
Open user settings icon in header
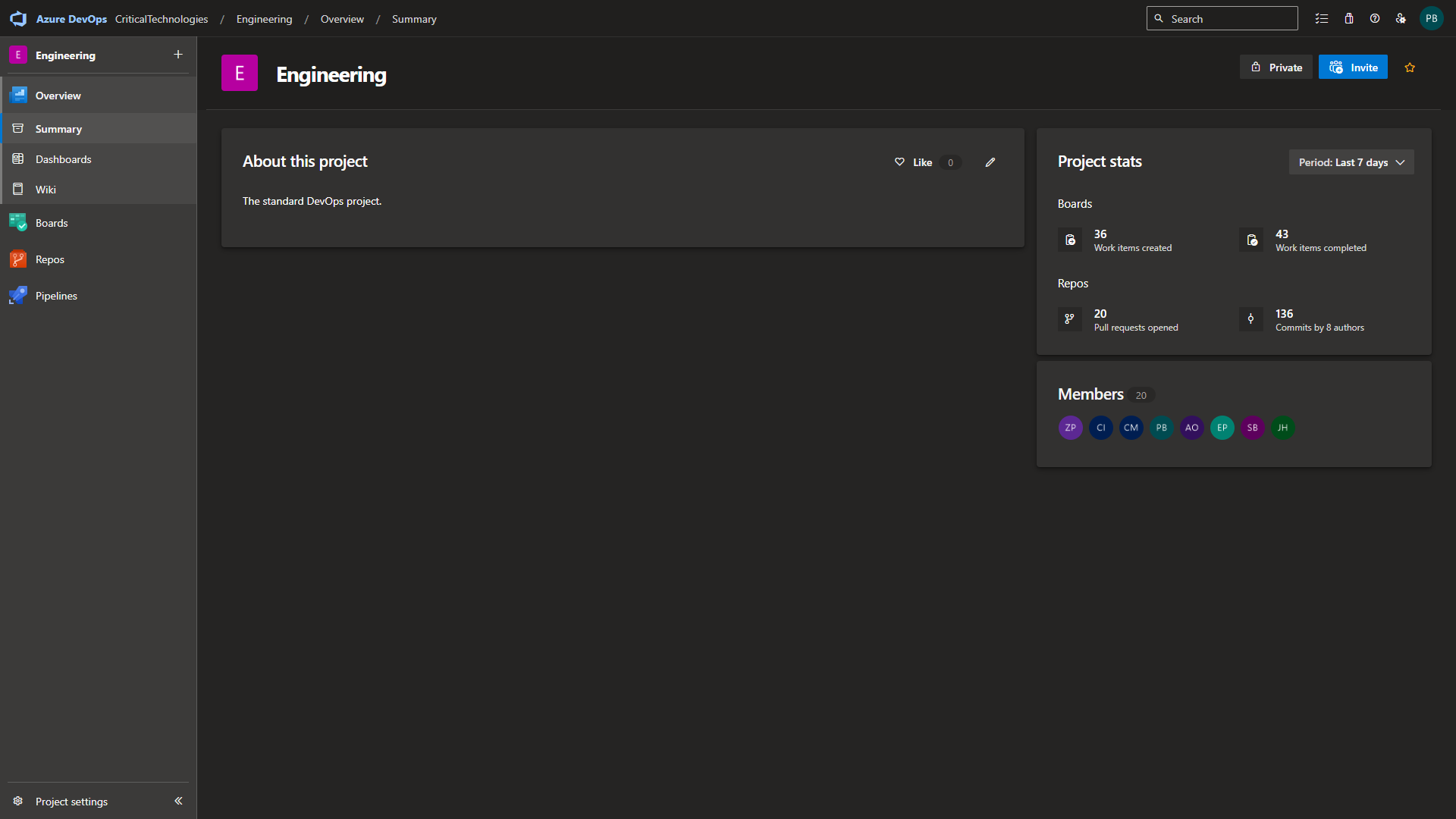tap(1401, 19)
